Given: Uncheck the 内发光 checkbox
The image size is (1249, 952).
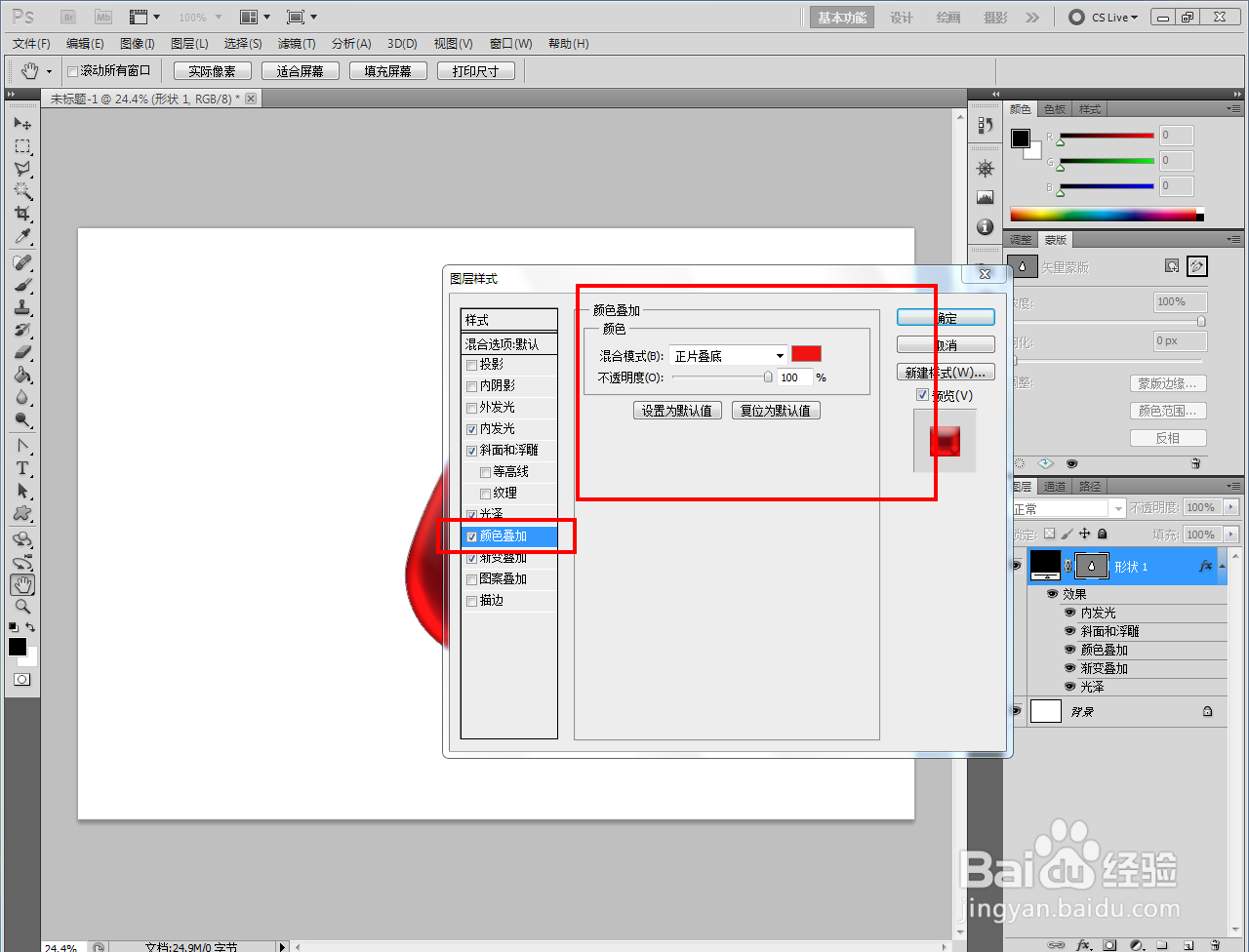Looking at the screenshot, I should tap(472, 429).
